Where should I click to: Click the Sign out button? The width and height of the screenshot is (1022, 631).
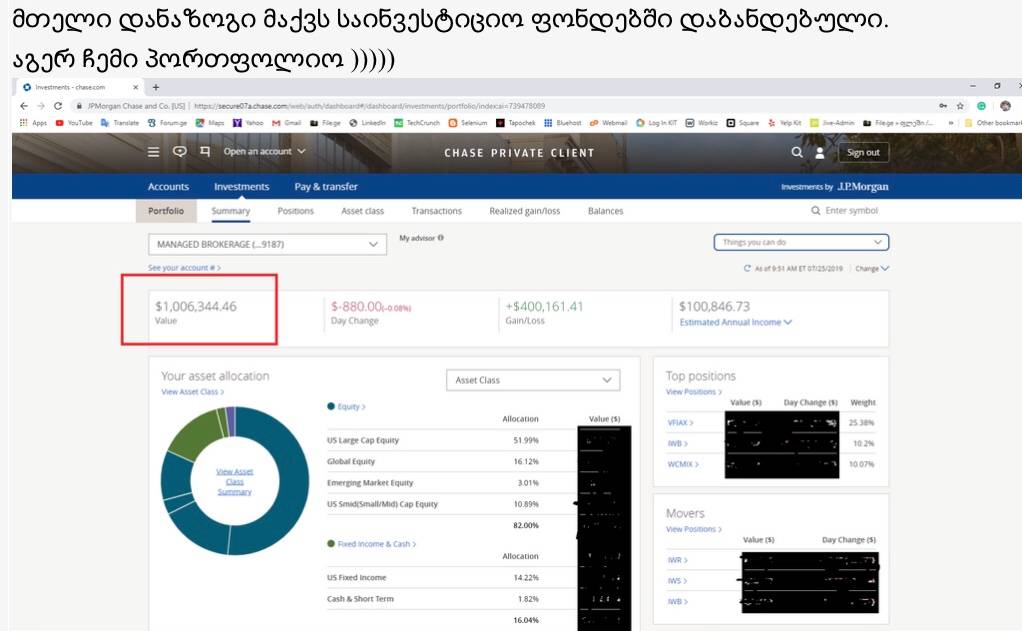(x=863, y=153)
